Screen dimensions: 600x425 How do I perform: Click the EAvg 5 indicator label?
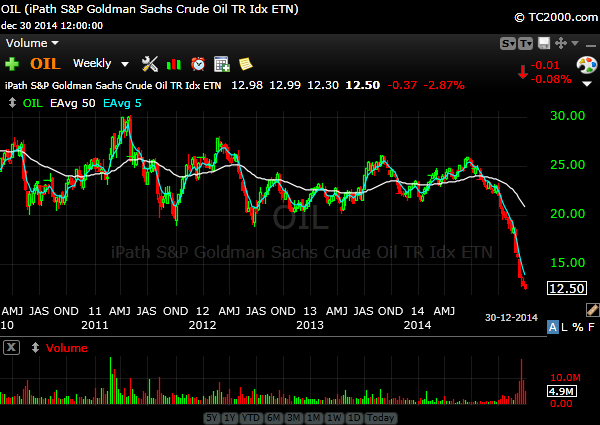(122, 103)
